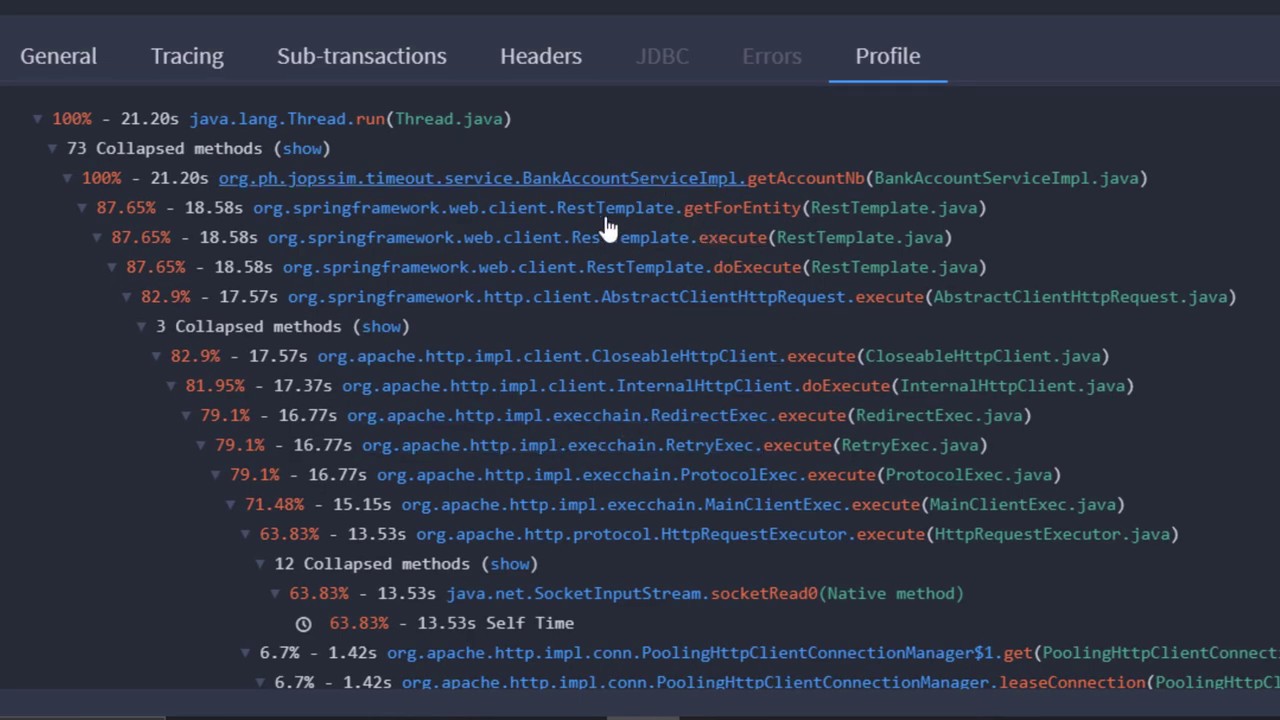Collapse the PoolingHttpClientConnectionManager$1.get node
The height and width of the screenshot is (720, 1280).
click(245, 653)
